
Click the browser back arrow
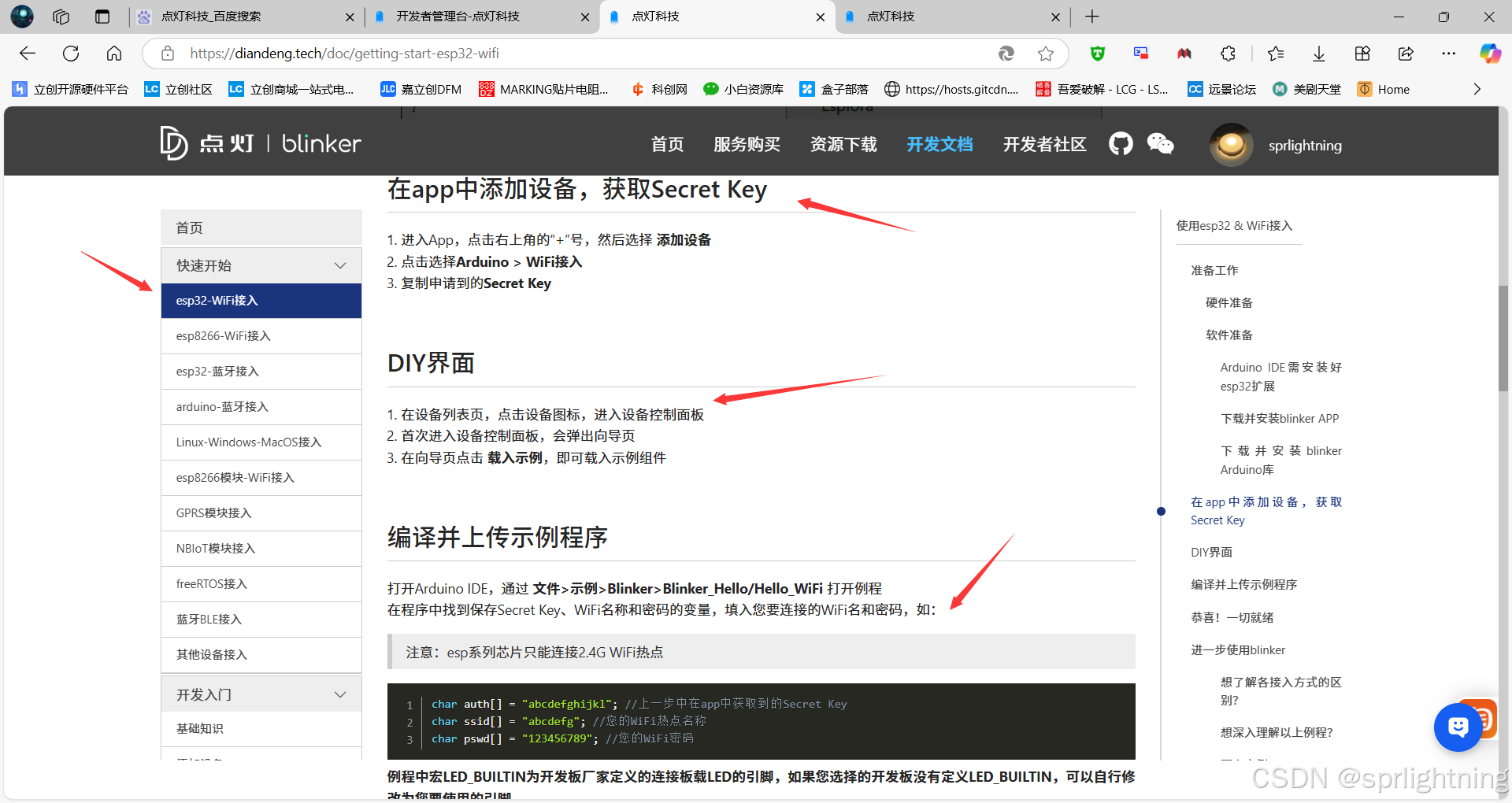(28, 54)
